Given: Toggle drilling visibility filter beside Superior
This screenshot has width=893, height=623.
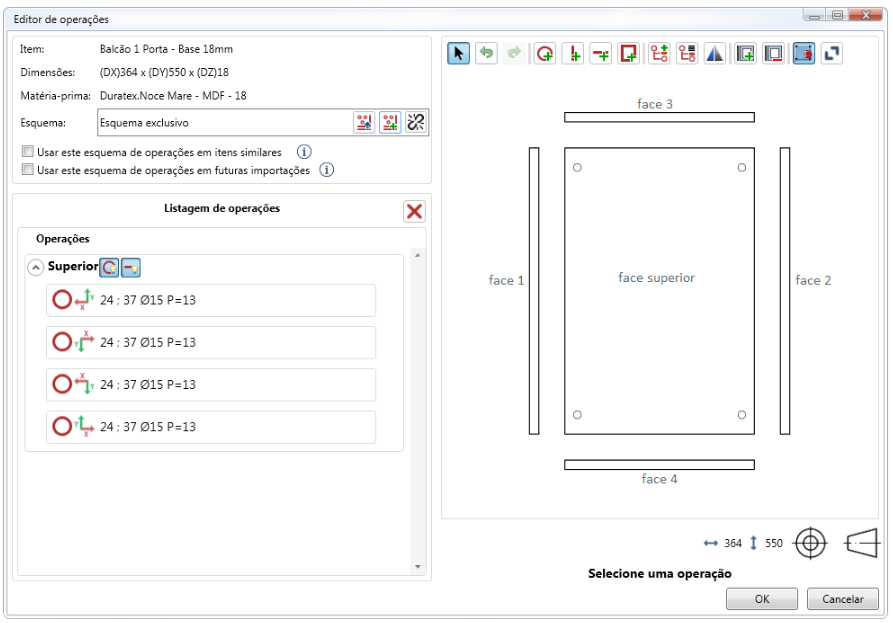Looking at the screenshot, I should 109,267.
